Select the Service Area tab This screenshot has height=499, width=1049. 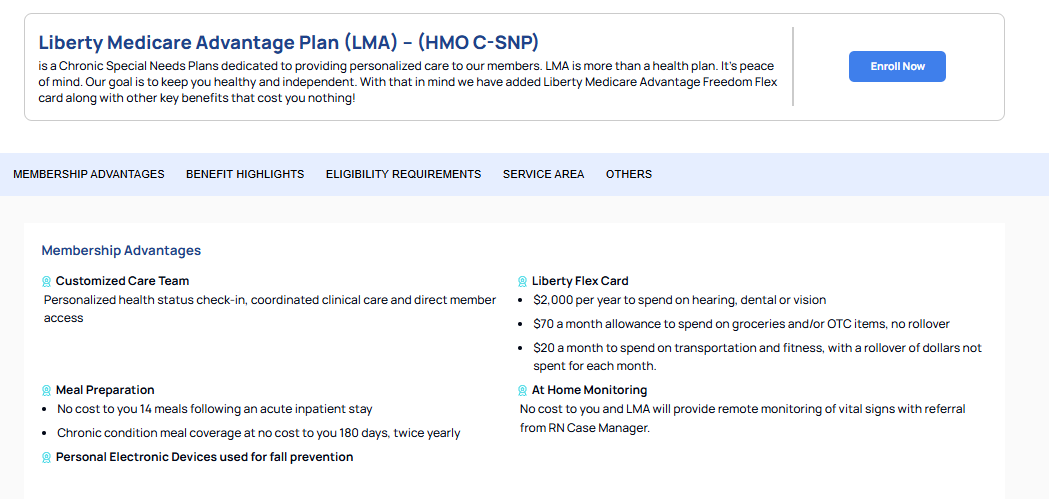[x=543, y=174]
